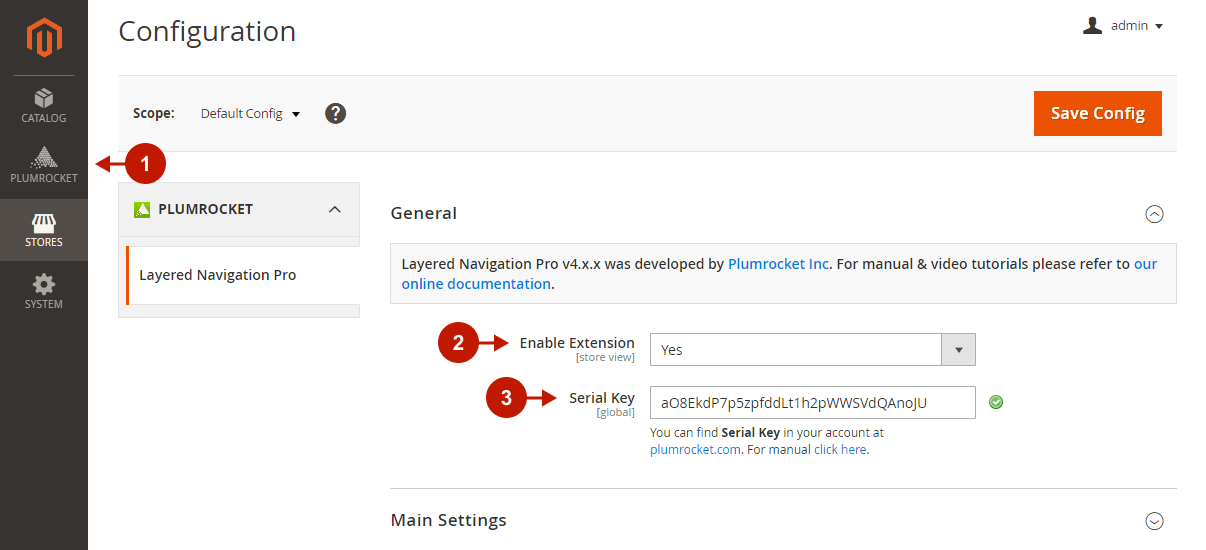Viewport: 1206px width, 550px height.
Task: Click the Magento logo icon
Action: click(x=44, y=37)
